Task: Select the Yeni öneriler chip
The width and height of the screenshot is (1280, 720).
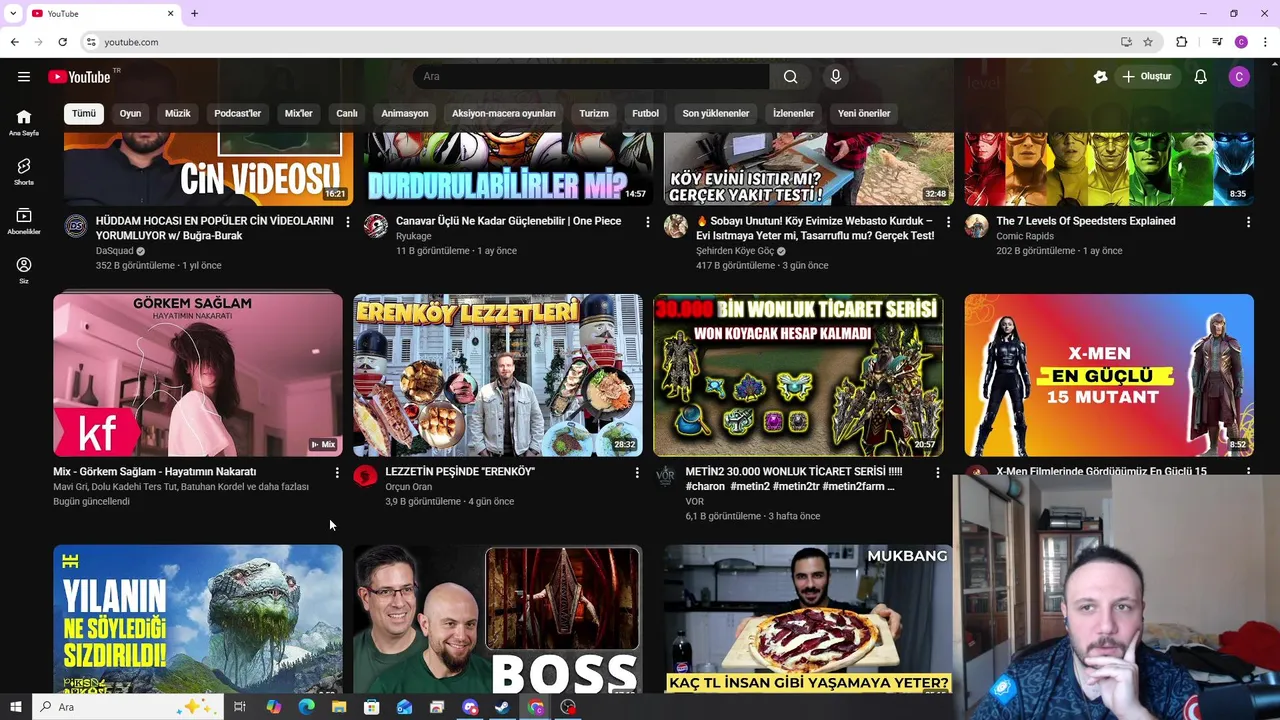Action: pos(864,113)
